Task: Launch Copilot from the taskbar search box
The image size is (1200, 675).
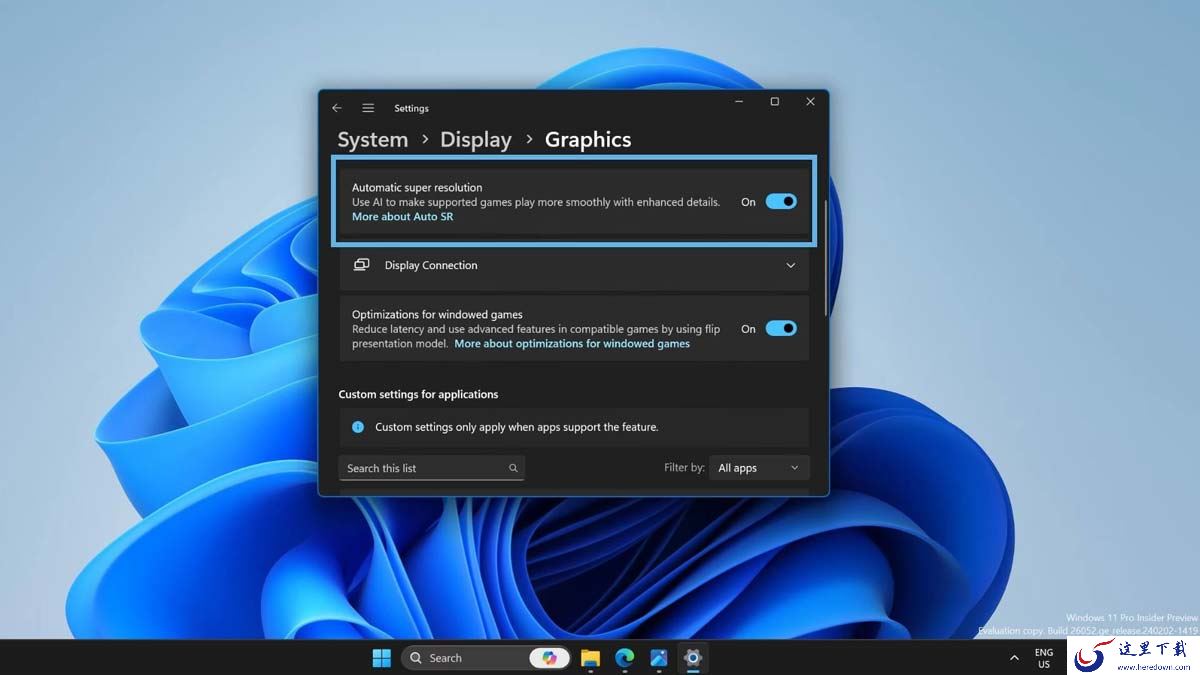Action: (x=549, y=658)
